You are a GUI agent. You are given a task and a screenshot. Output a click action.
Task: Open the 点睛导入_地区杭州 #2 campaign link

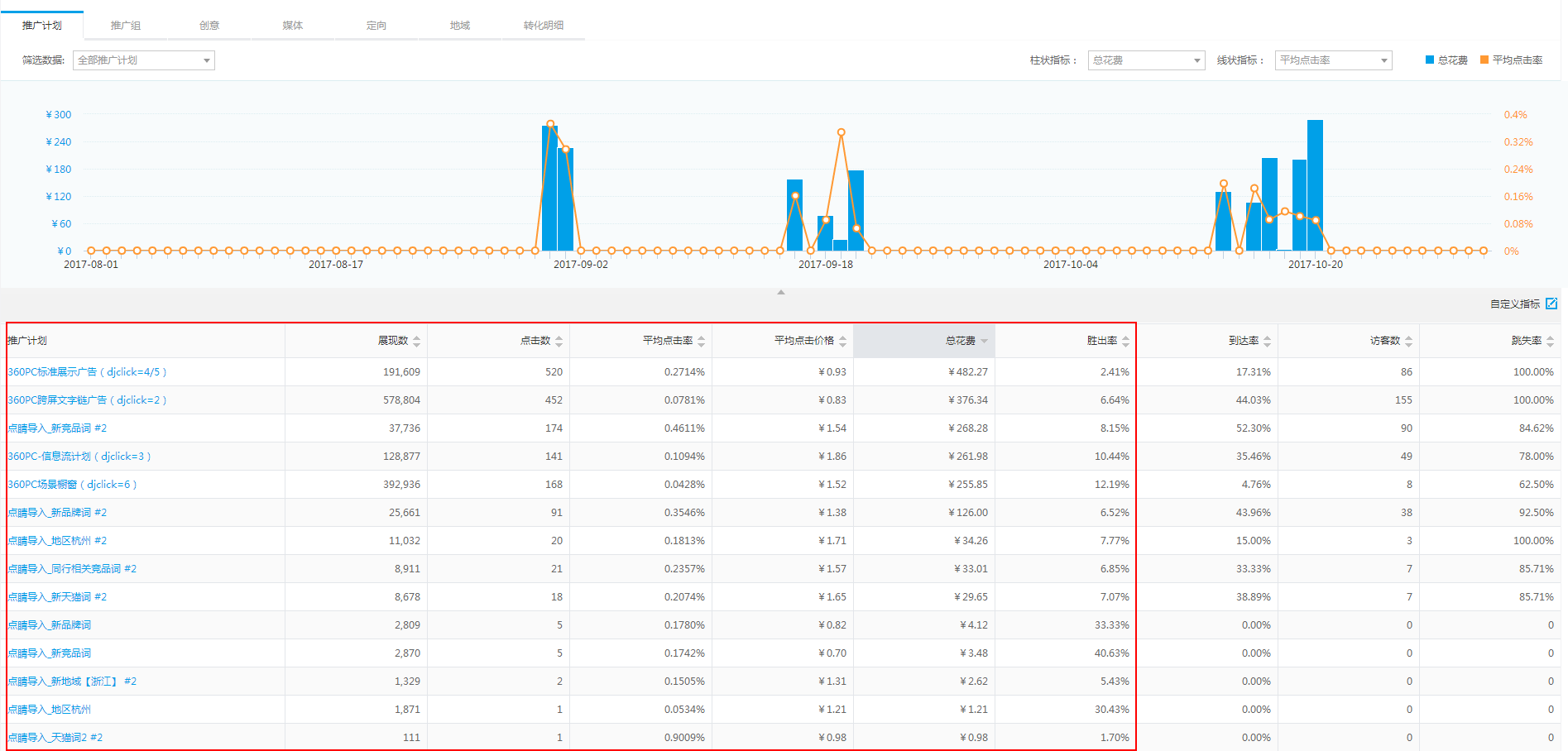(57, 541)
